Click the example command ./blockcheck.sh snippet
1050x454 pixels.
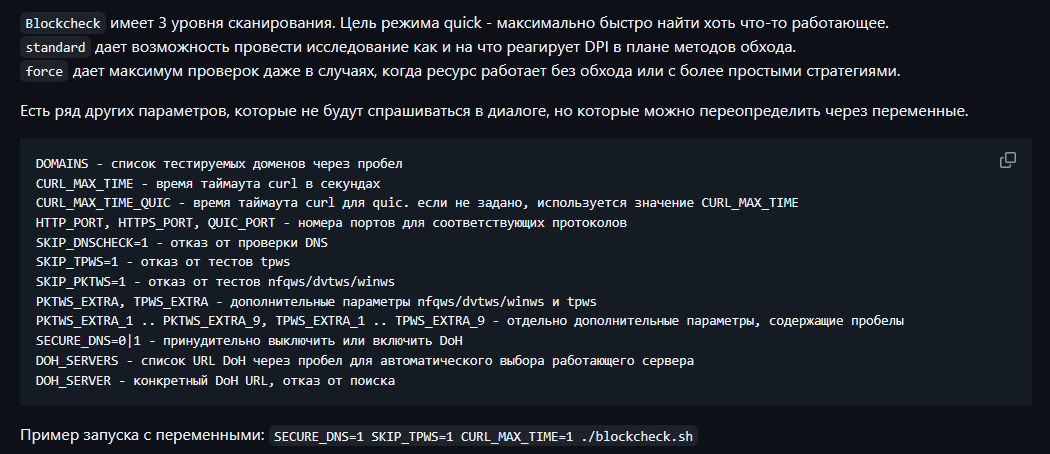pos(483,437)
